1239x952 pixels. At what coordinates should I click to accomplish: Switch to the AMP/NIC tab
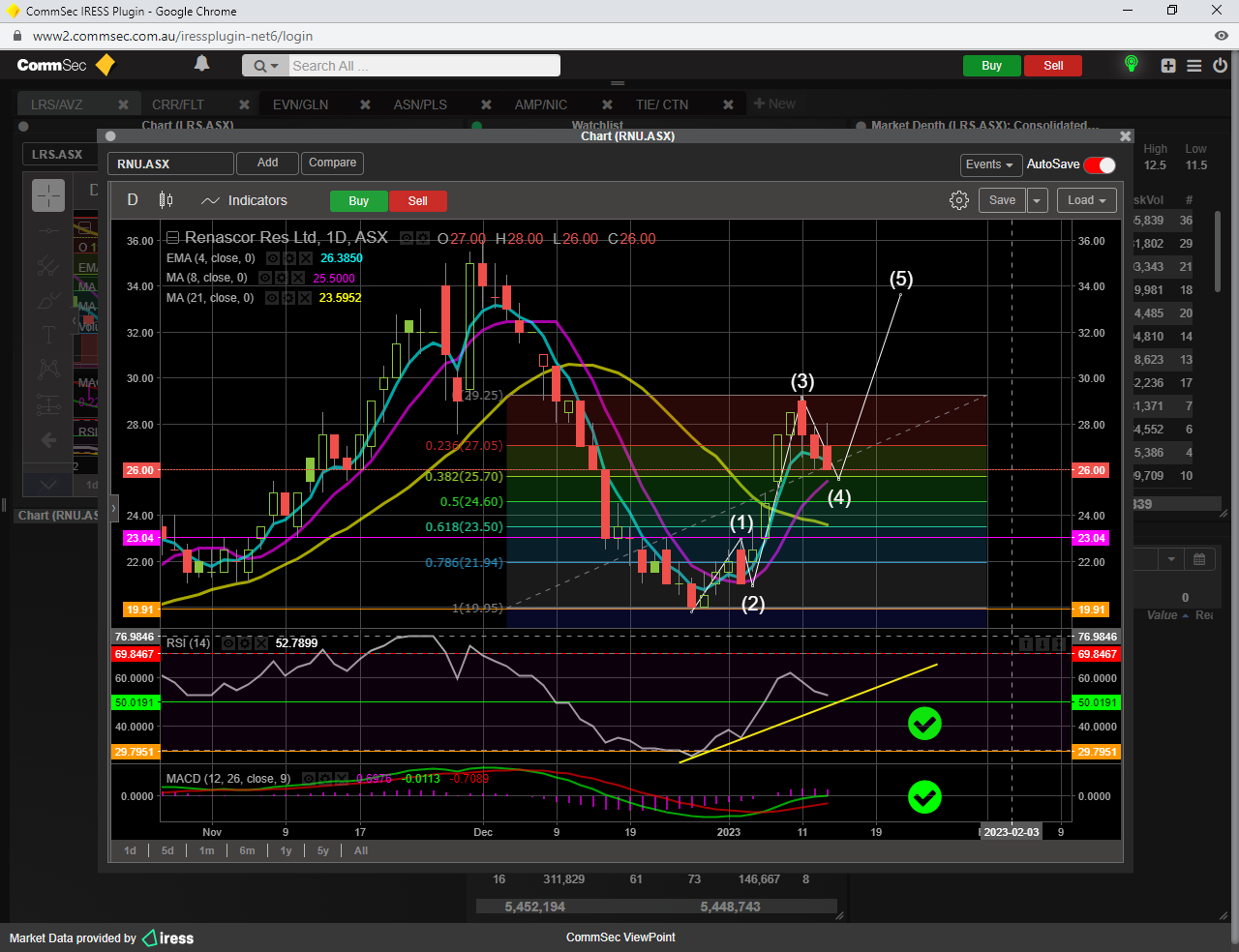(x=541, y=104)
